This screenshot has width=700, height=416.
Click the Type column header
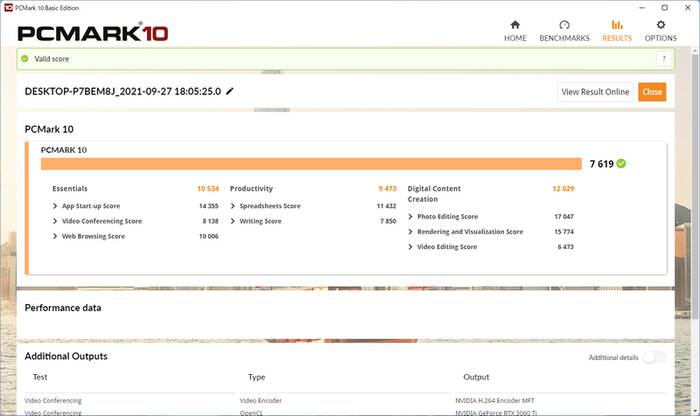pyautogui.click(x=257, y=377)
